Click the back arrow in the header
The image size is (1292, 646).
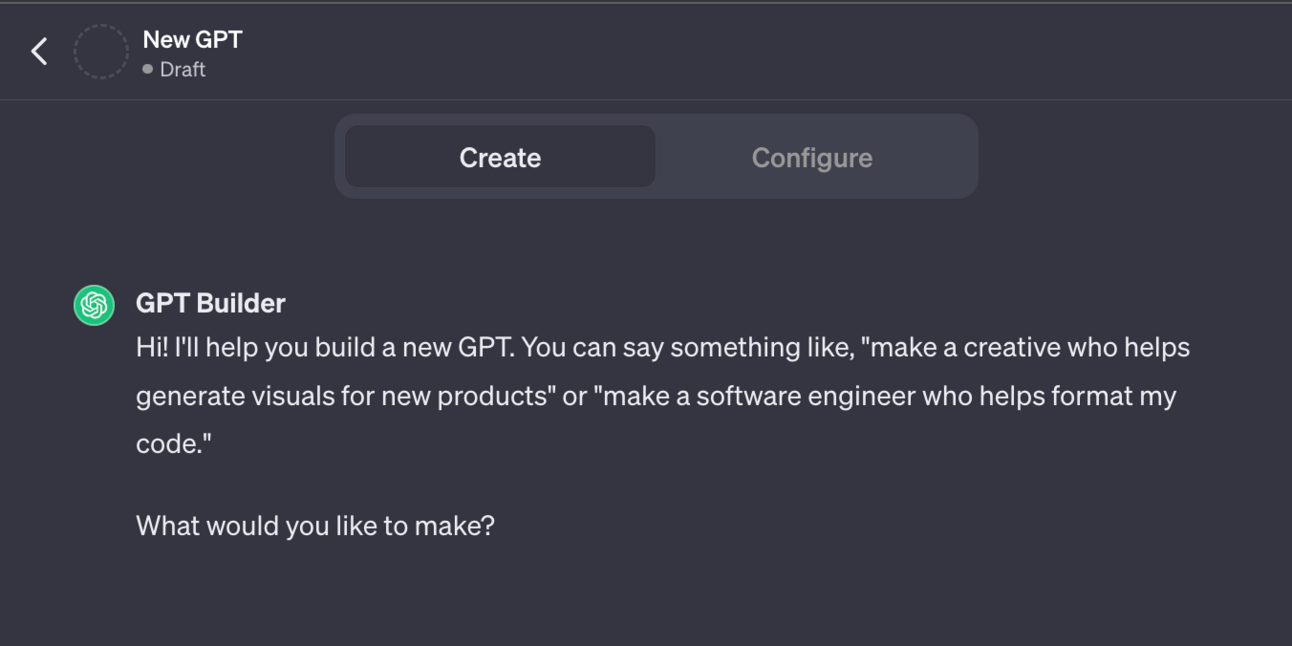click(x=39, y=51)
